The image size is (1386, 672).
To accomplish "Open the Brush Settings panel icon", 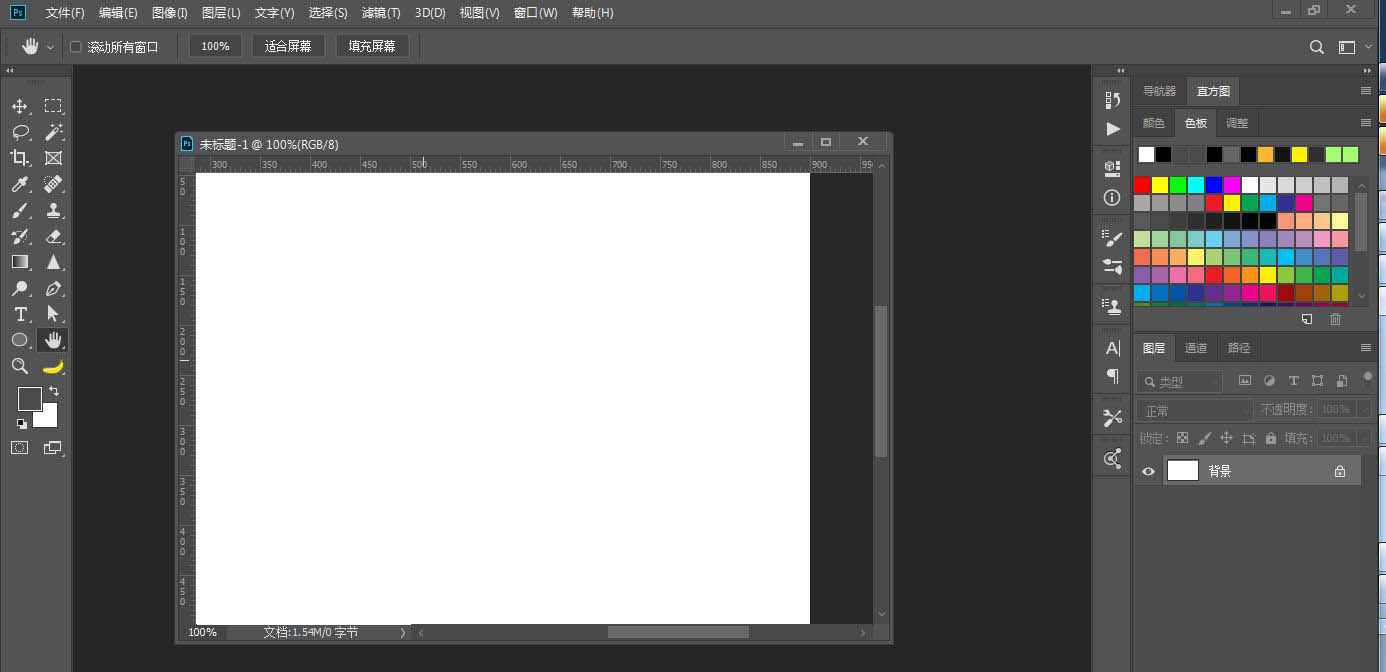I will 1112,237.
